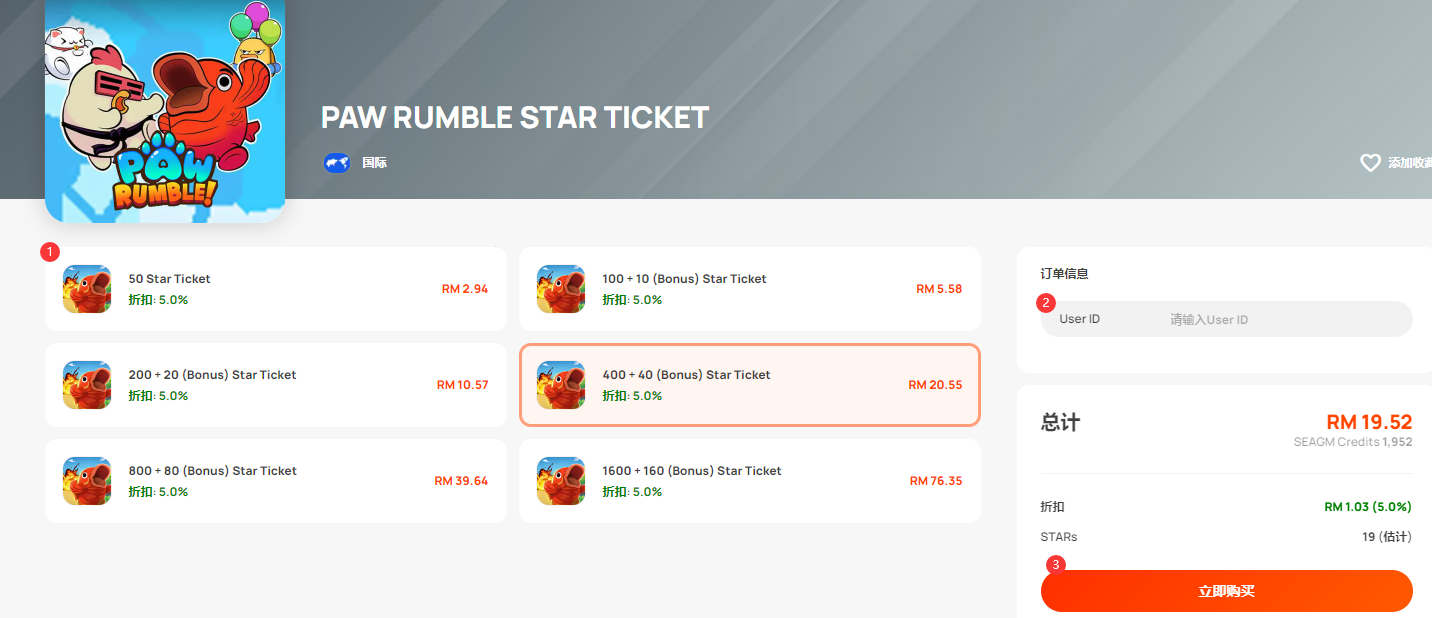Choose the 800 + 80 (Bonus) Star Ticket
The height and width of the screenshot is (618, 1432).
[276, 481]
